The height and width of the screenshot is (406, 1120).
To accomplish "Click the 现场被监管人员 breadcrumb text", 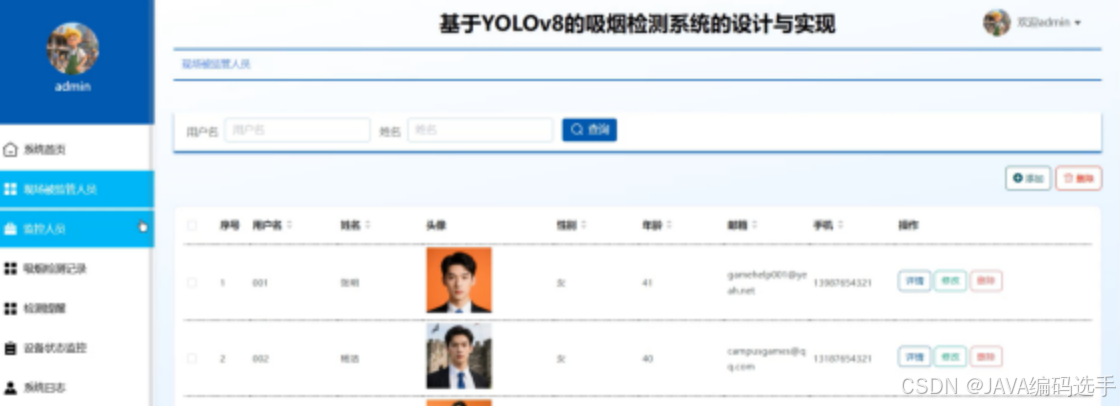I will point(216,64).
